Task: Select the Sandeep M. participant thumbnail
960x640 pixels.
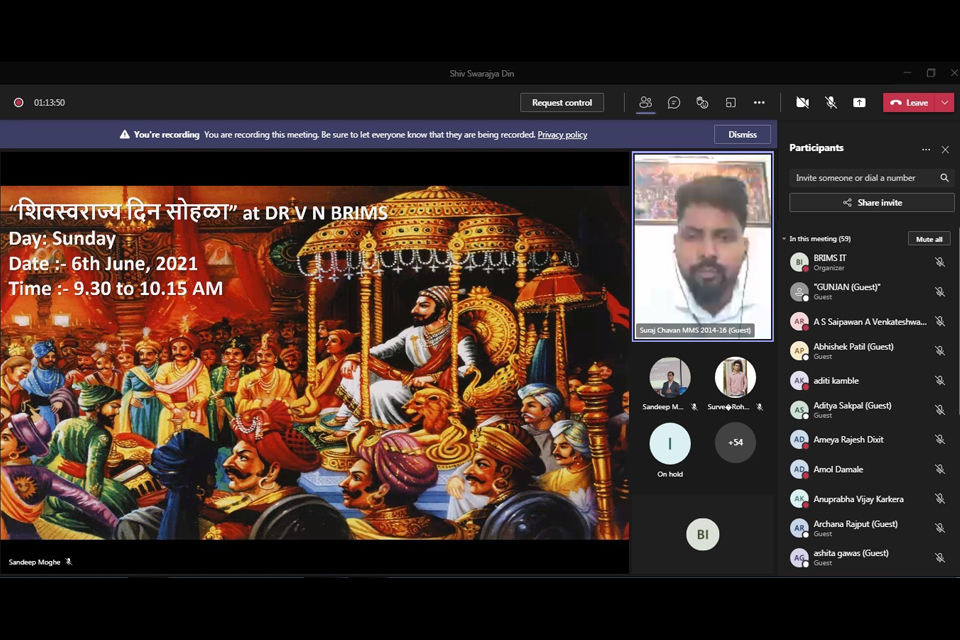Action: (x=670, y=378)
